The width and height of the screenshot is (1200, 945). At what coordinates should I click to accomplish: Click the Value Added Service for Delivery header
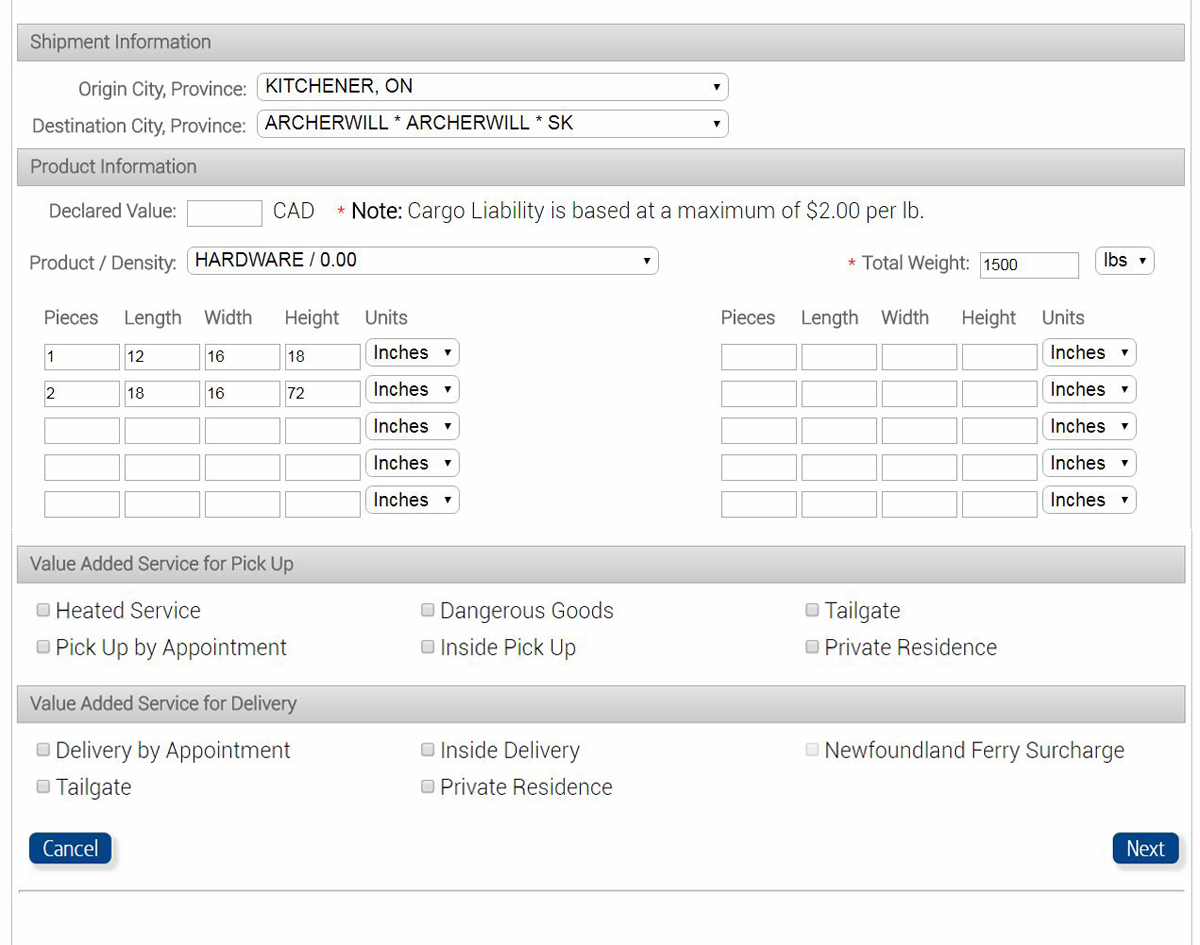pos(600,704)
